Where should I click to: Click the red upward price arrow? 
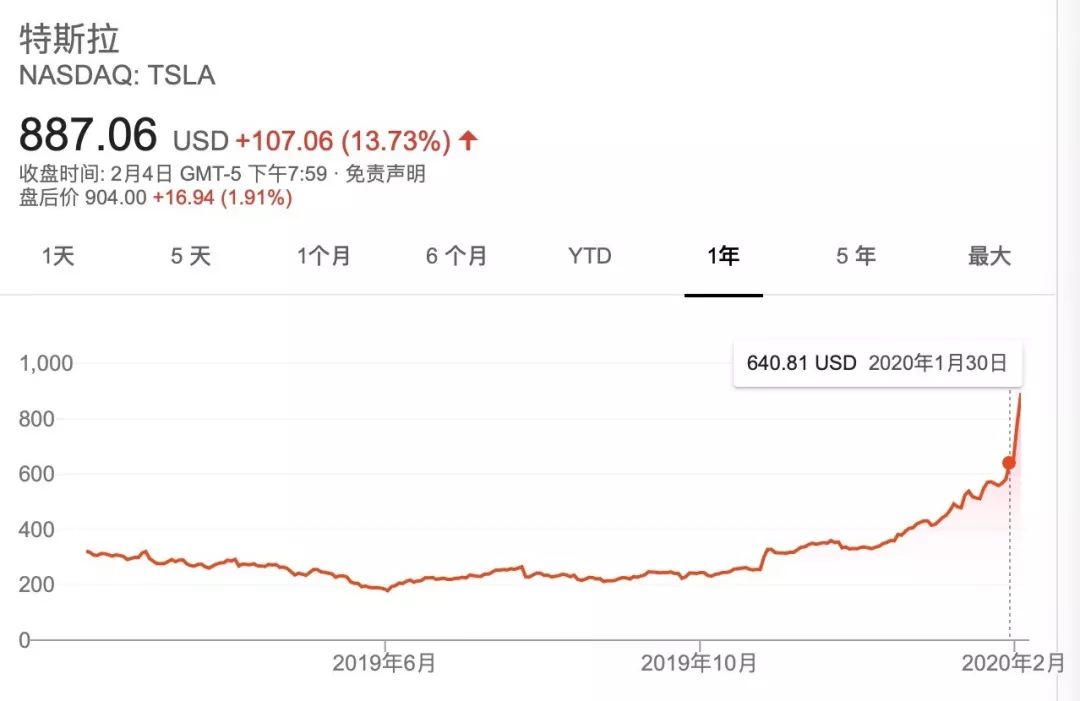click(468, 140)
